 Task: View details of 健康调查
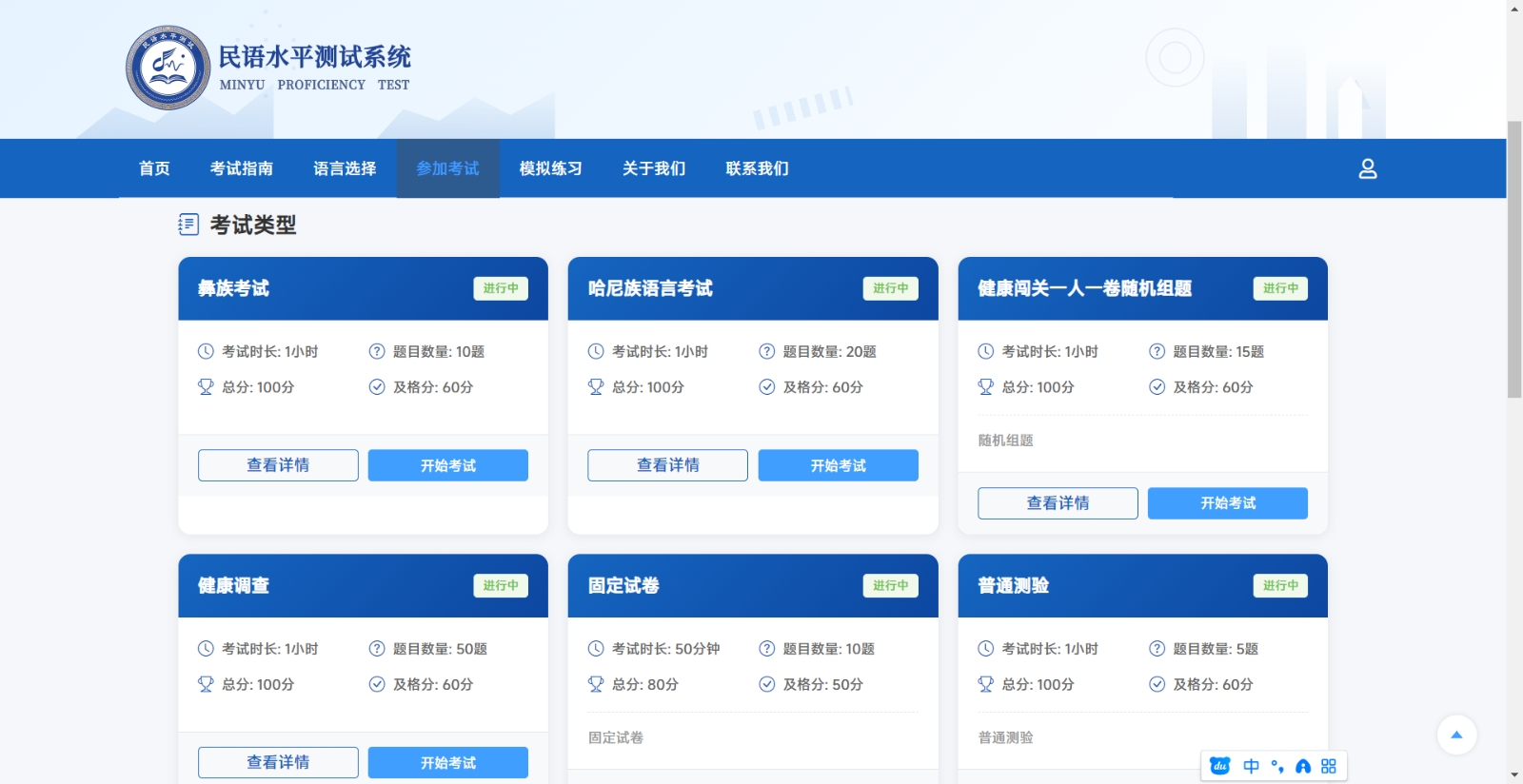click(x=278, y=762)
